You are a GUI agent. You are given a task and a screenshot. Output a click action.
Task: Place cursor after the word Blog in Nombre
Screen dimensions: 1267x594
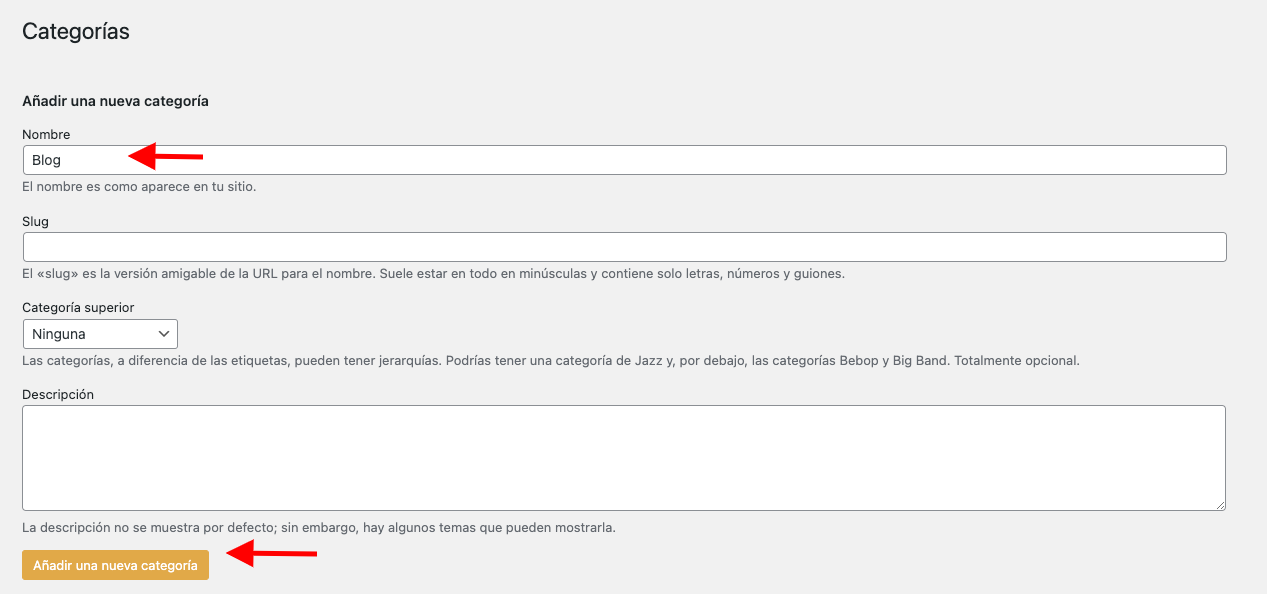tap(63, 160)
